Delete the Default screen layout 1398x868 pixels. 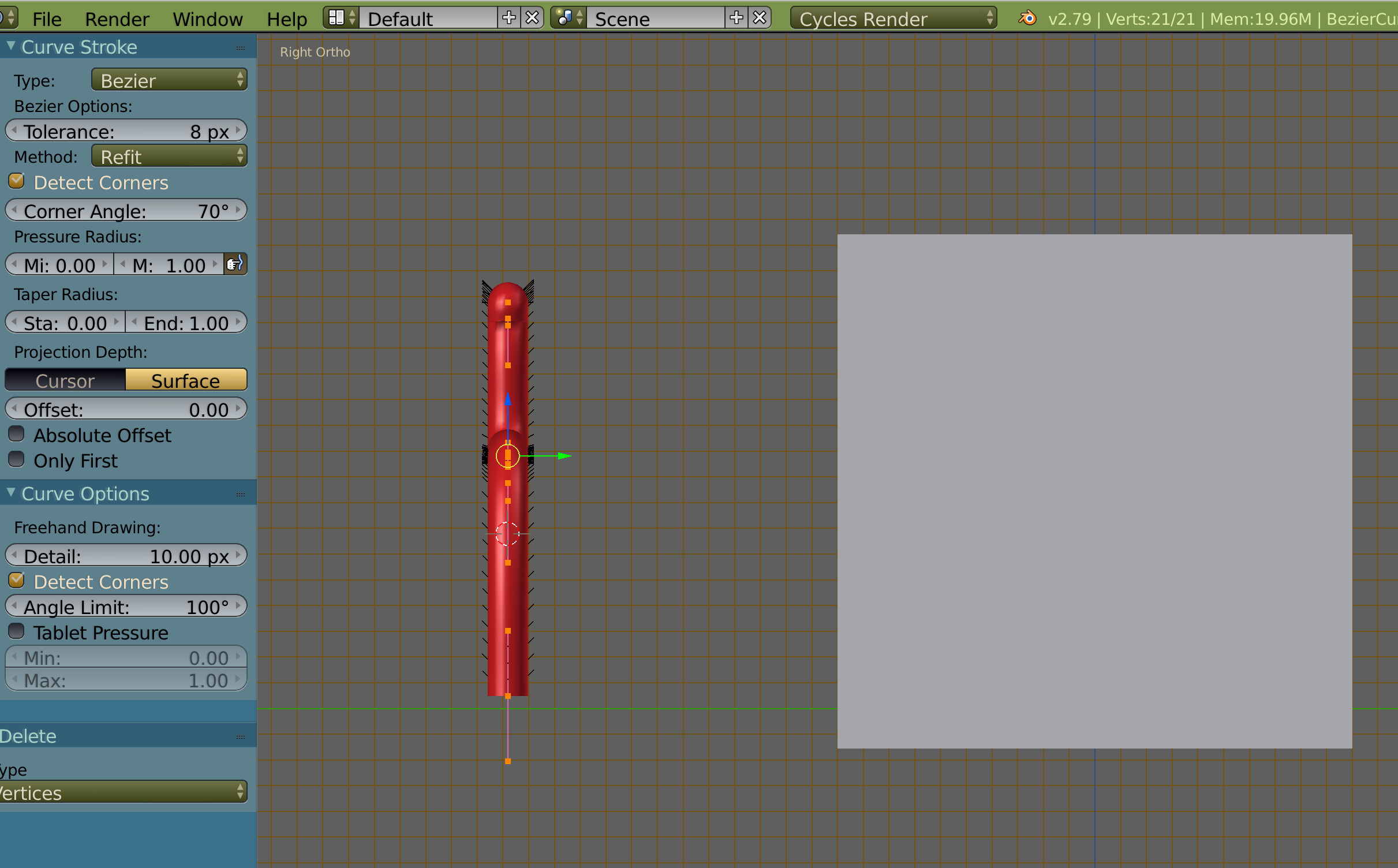click(532, 18)
